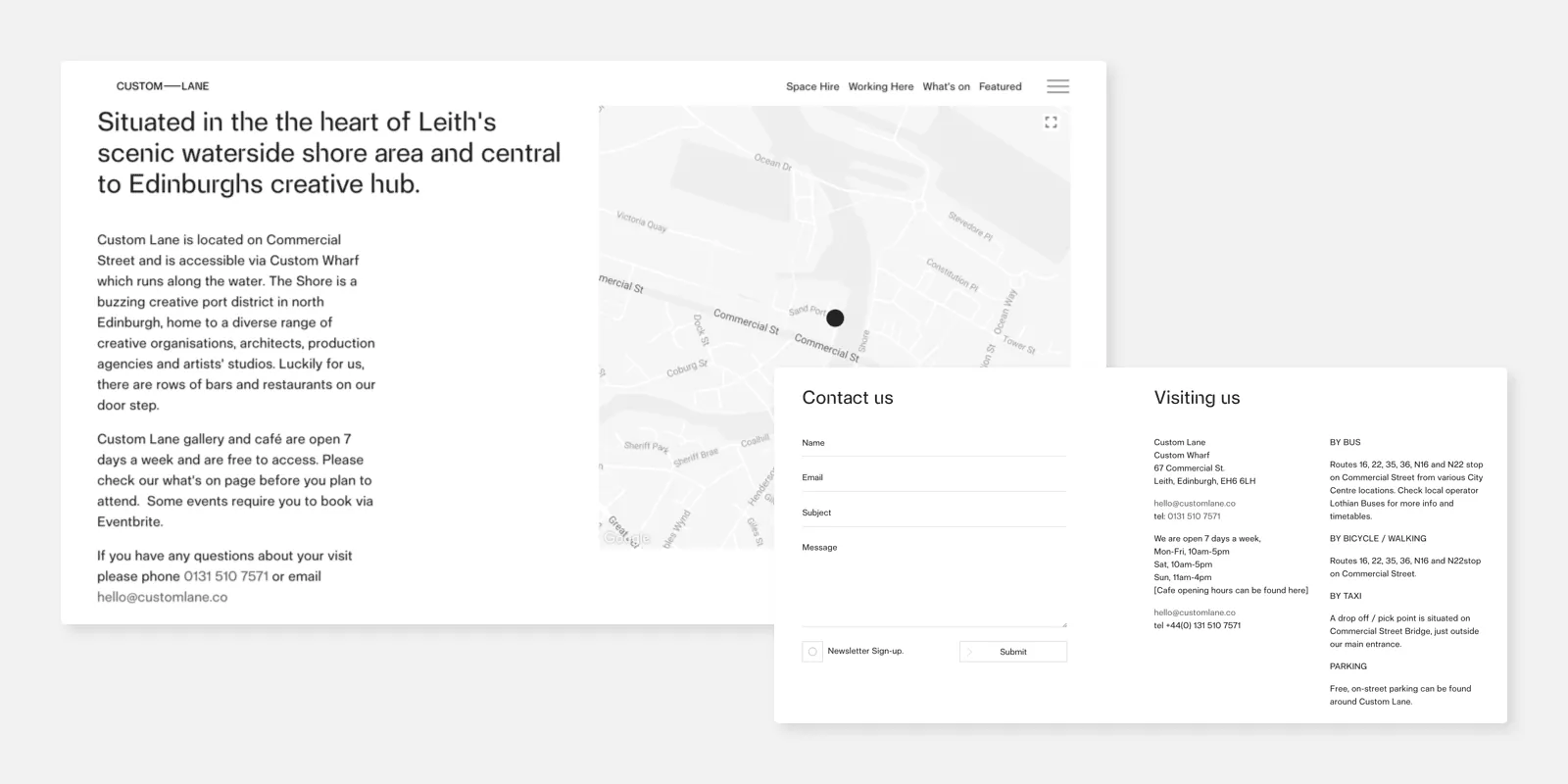Click the Leith, Edinburgh, EH6 6LH line
The width and height of the screenshot is (1568, 784).
pos(1204,481)
